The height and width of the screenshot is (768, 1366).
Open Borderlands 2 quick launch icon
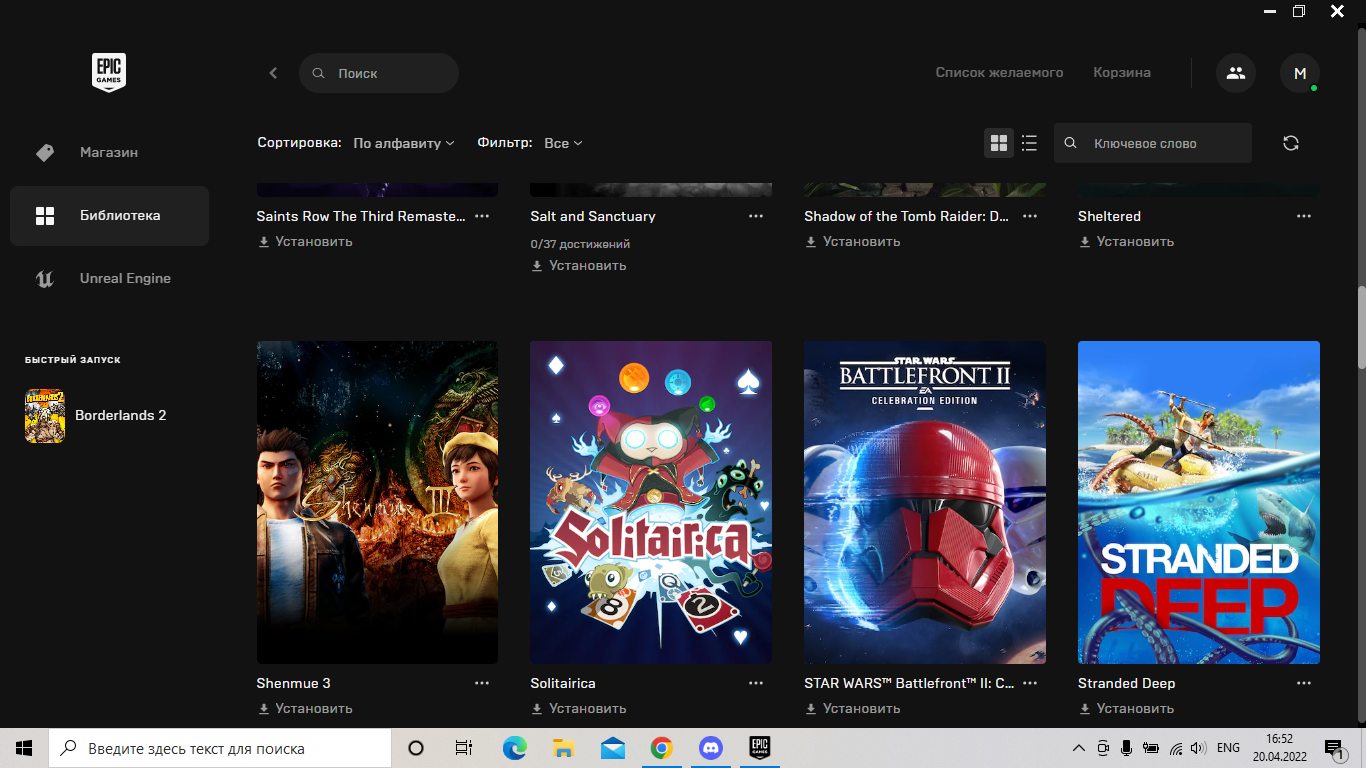pos(45,416)
